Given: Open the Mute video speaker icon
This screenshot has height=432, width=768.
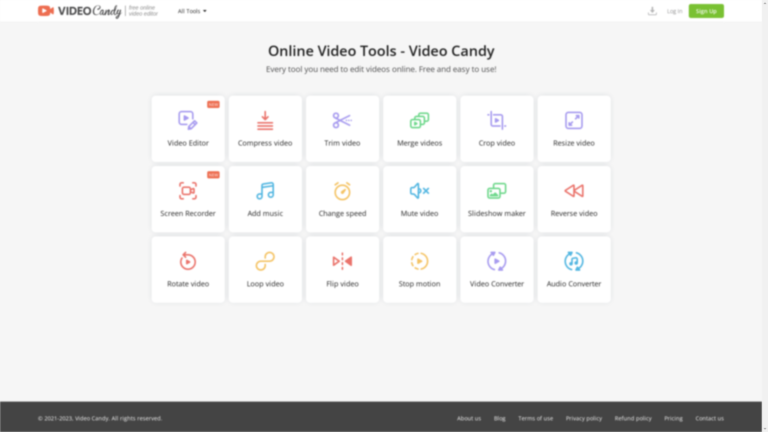Looking at the screenshot, I should click(x=419, y=191).
